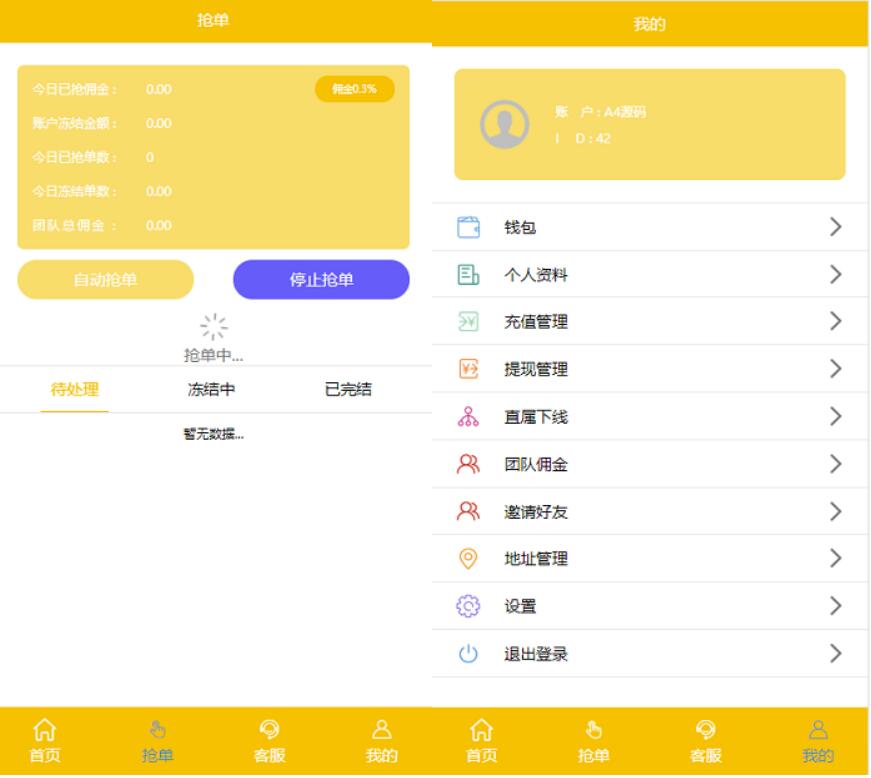The image size is (871, 778).
Task: Click the 抢单中 loading spinner
Action: (x=214, y=327)
